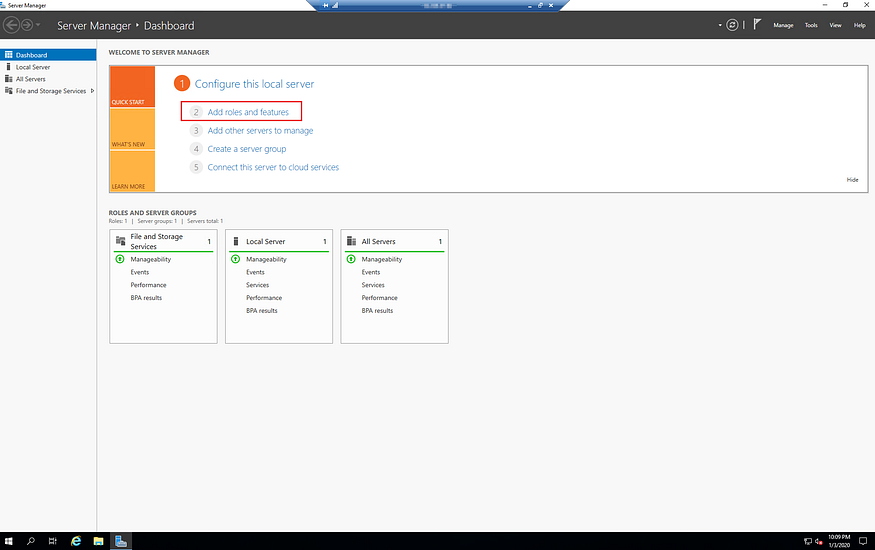This screenshot has height=550, width=875.
Task: Click Create a server group
Action: pyautogui.click(x=247, y=149)
